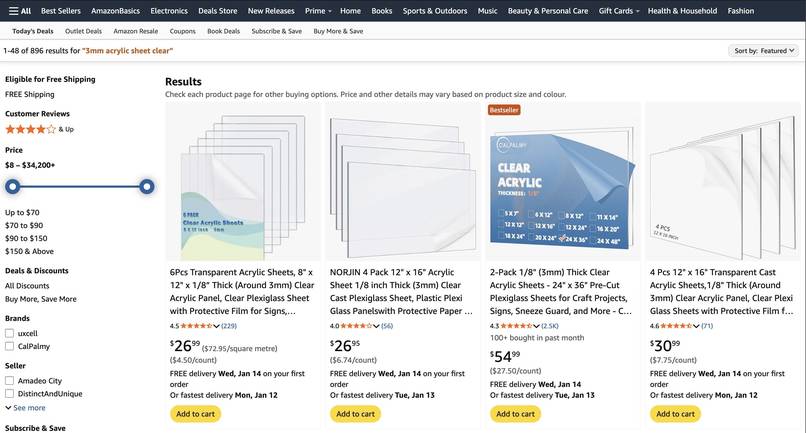This screenshot has height=433, width=806.
Task: Open Books nav item
Action: [x=381, y=11]
